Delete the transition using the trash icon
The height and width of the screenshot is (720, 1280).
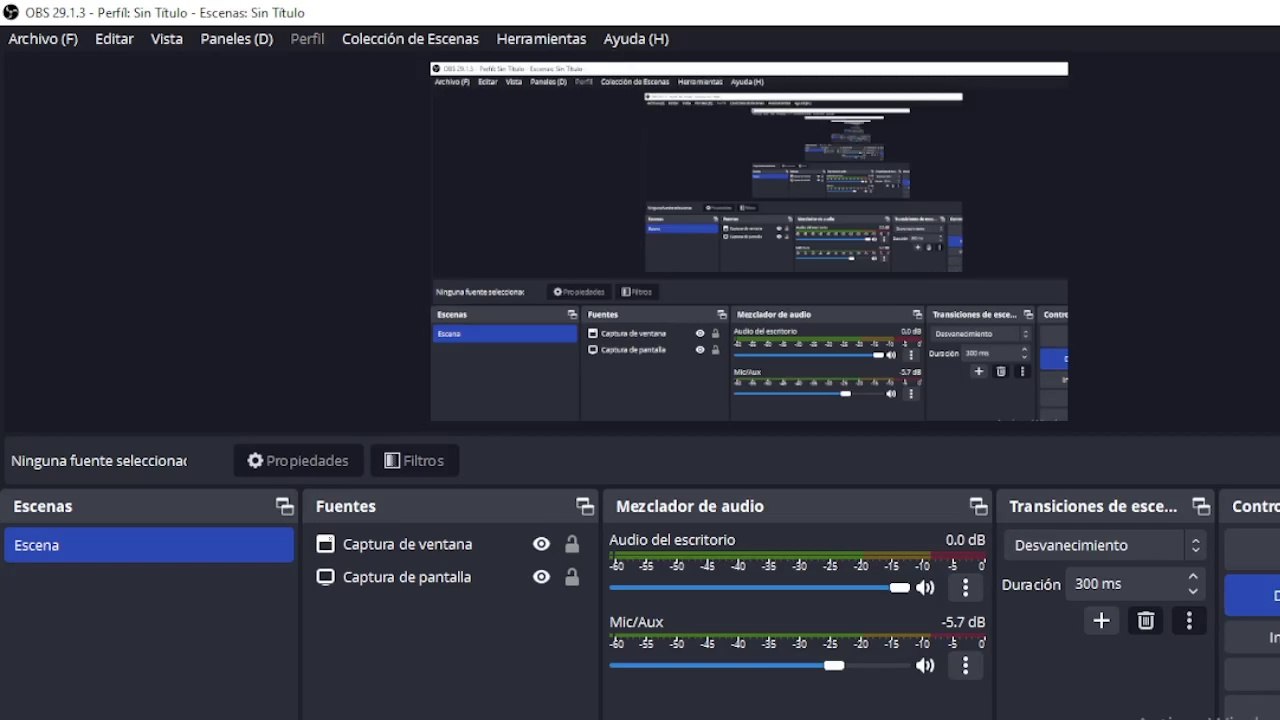1146,621
